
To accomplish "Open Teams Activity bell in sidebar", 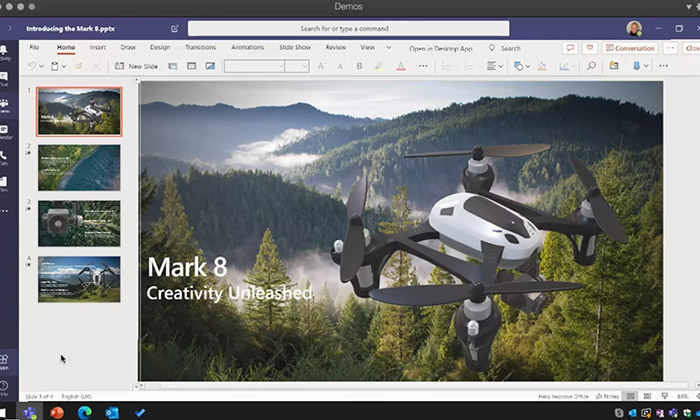I will point(4,52).
